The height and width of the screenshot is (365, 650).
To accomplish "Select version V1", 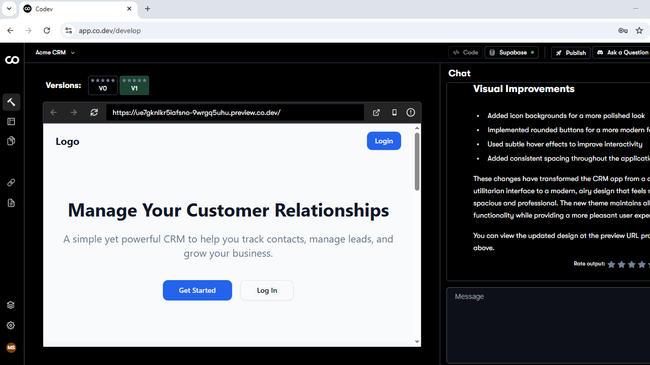I will pyautogui.click(x=134, y=85).
